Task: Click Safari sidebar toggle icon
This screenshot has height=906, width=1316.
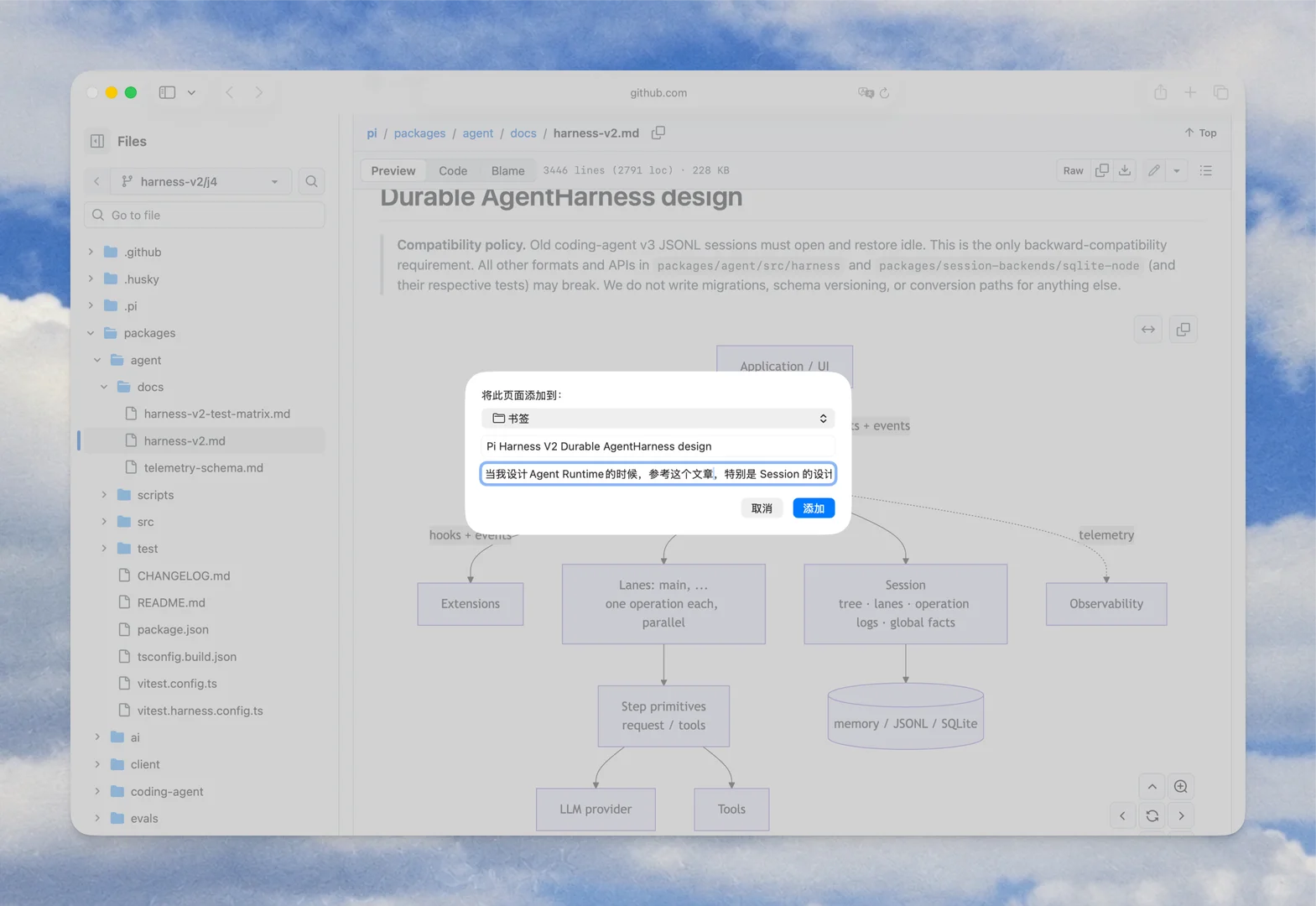Action: (x=167, y=92)
